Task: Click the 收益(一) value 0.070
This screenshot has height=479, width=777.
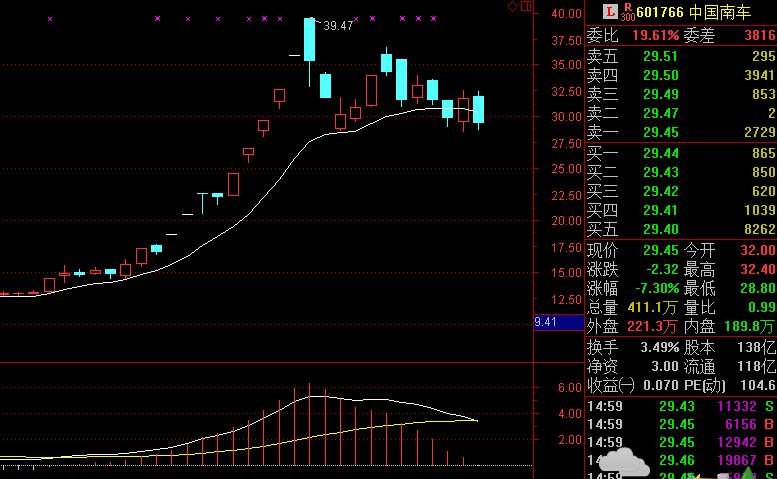Action: 661,385
